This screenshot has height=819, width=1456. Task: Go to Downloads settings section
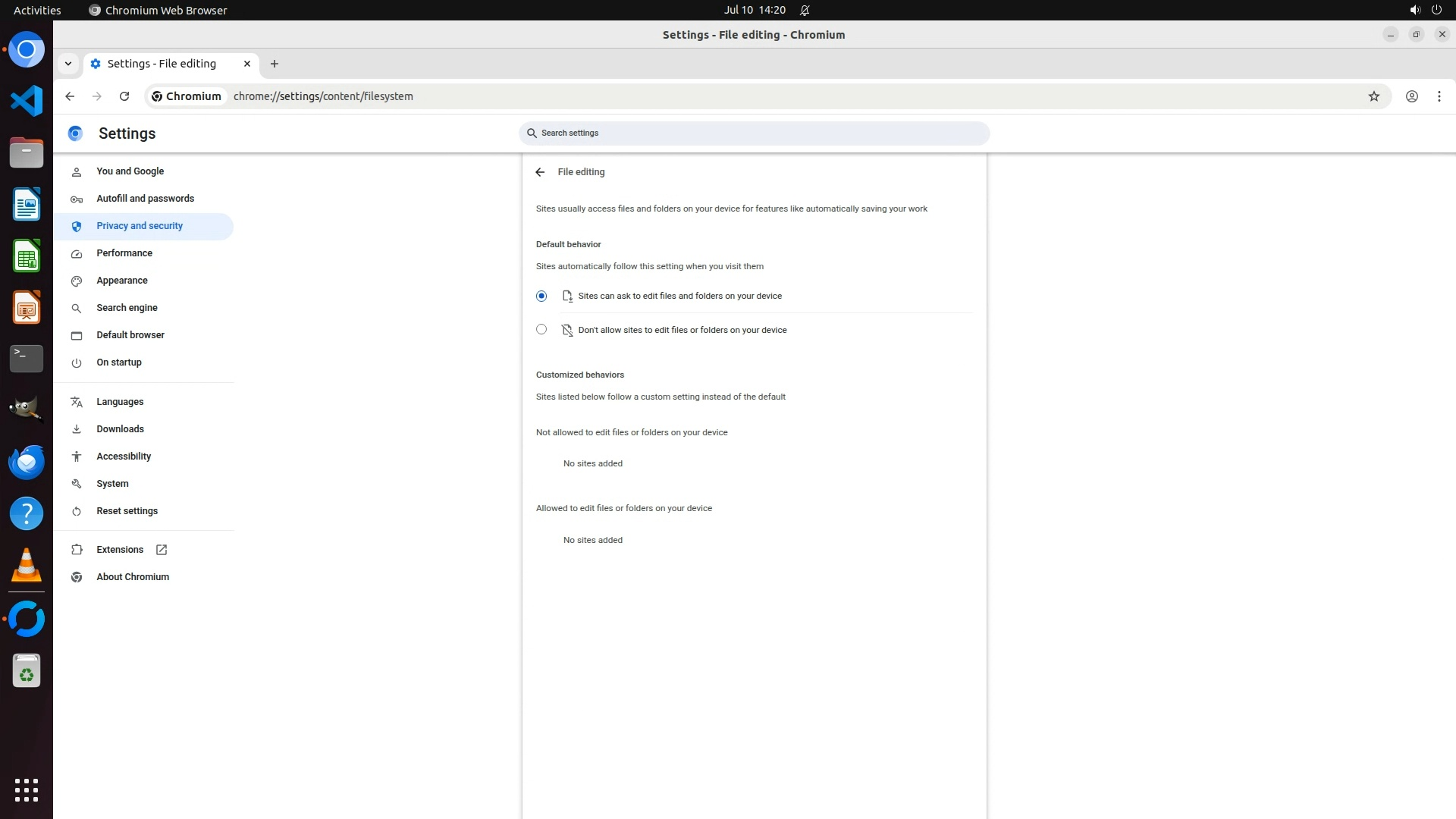click(120, 429)
